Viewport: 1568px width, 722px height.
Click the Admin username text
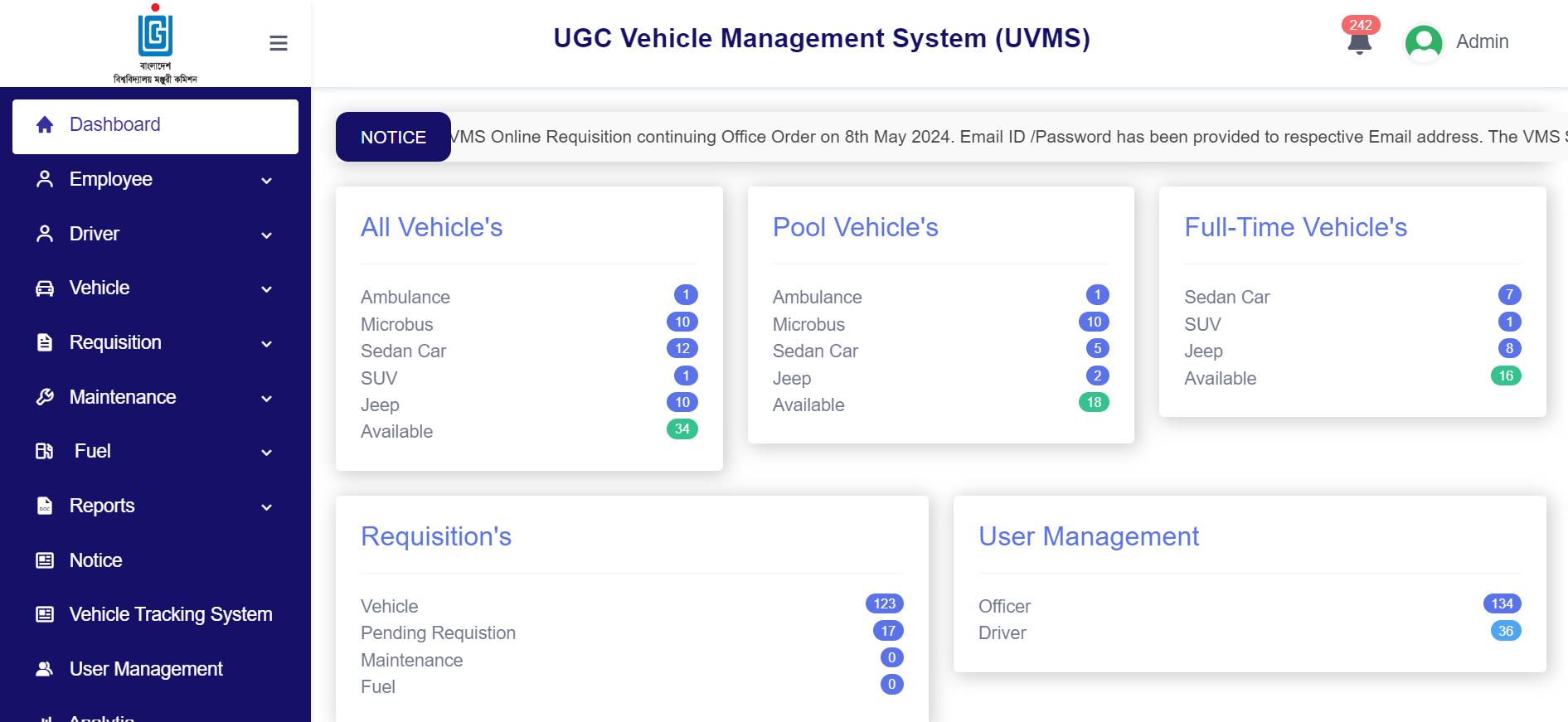point(1483,41)
